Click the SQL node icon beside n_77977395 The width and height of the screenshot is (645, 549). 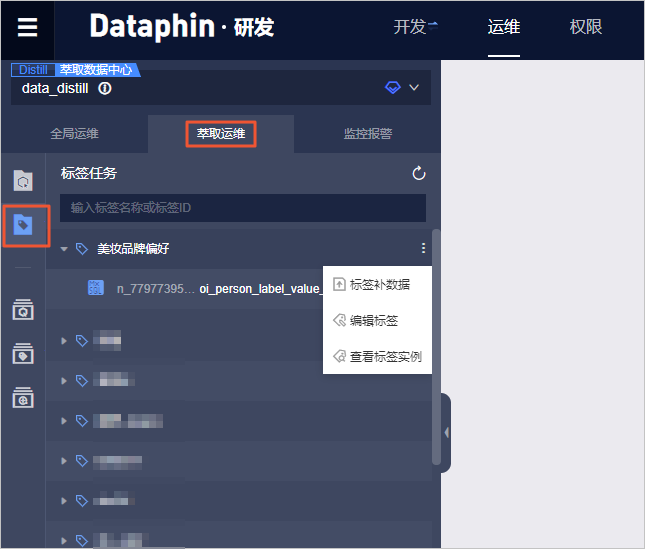(x=96, y=288)
